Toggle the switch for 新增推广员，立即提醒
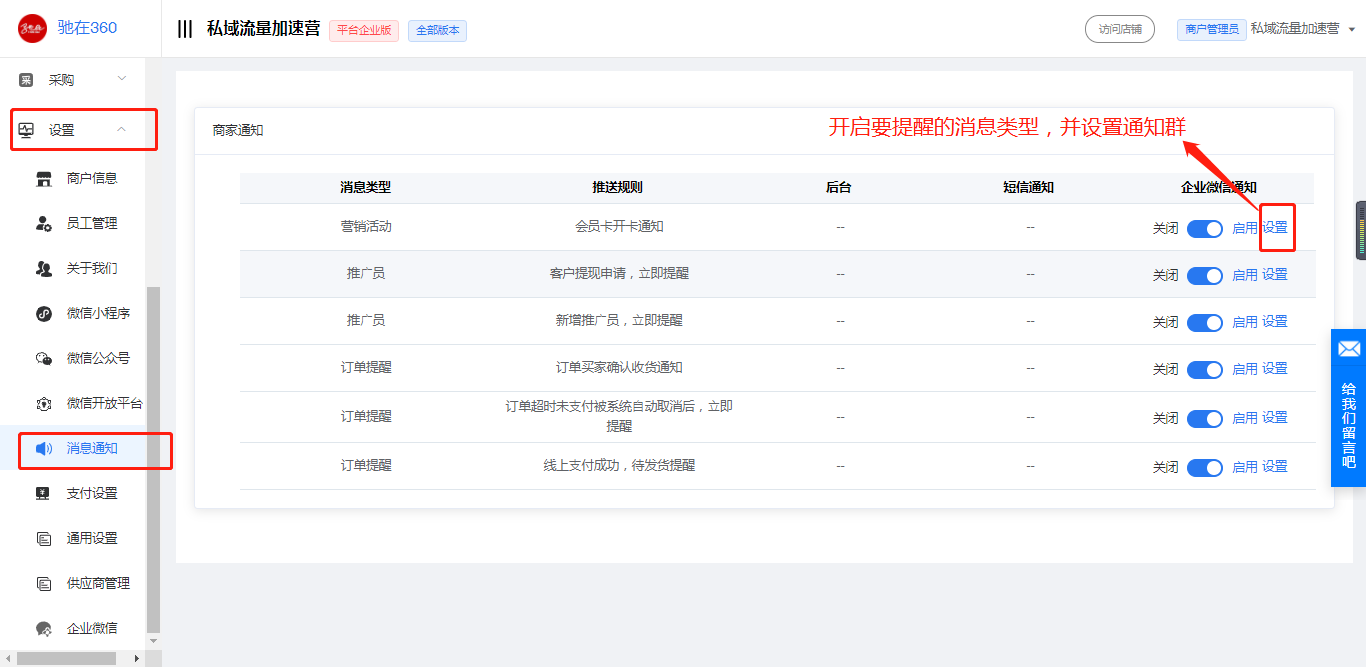Image resolution: width=1366 pixels, height=667 pixels. pos(1205,323)
